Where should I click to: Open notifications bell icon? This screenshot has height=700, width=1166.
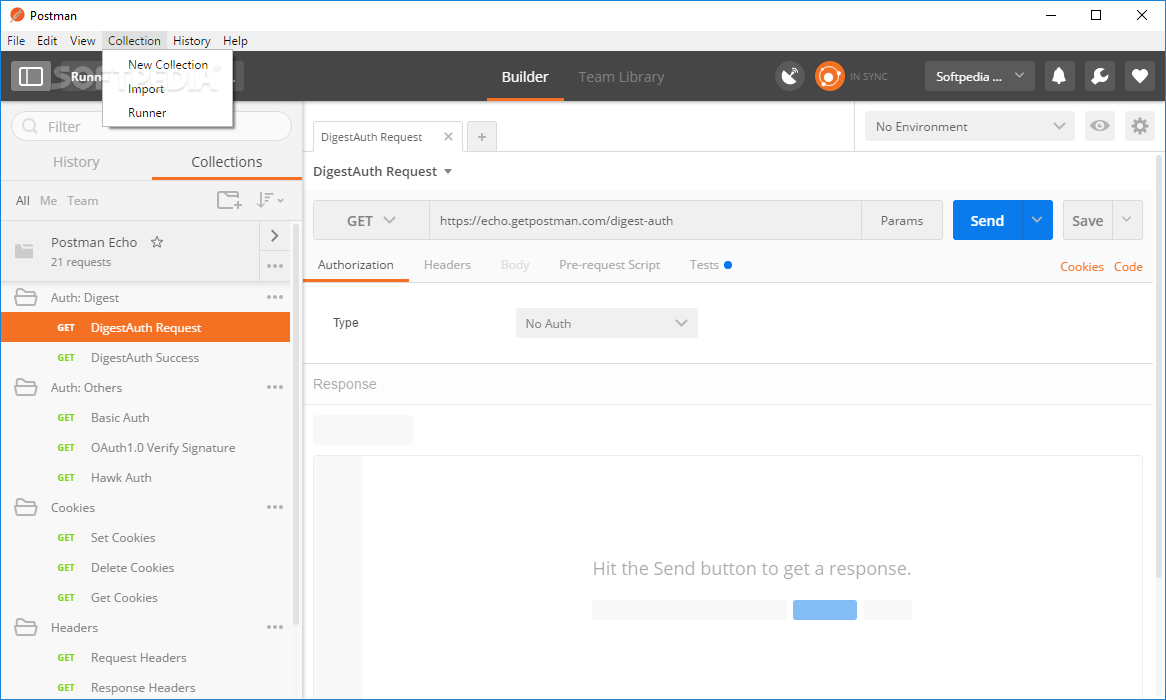coord(1059,76)
